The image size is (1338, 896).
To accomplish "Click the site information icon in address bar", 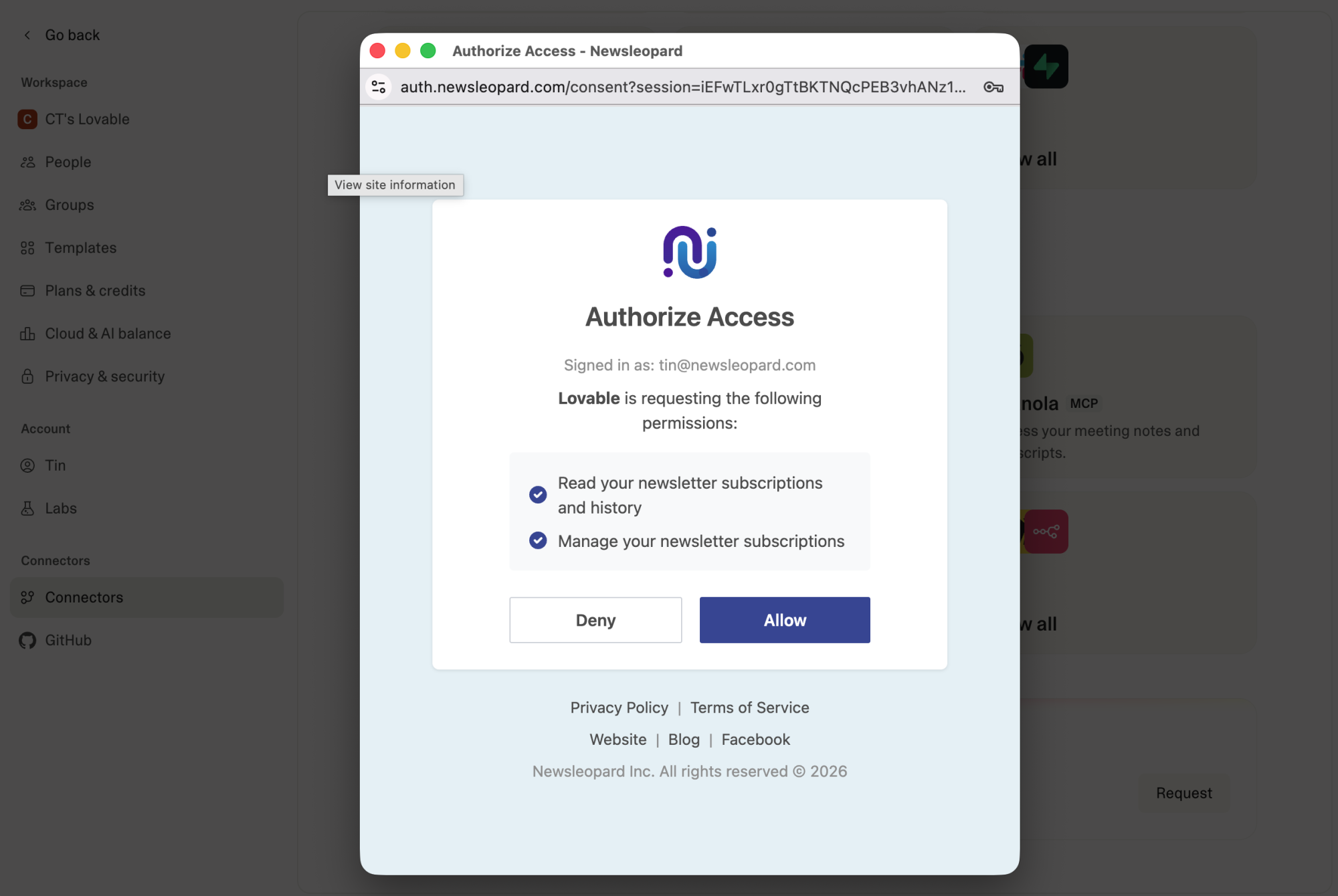I will pyautogui.click(x=379, y=87).
